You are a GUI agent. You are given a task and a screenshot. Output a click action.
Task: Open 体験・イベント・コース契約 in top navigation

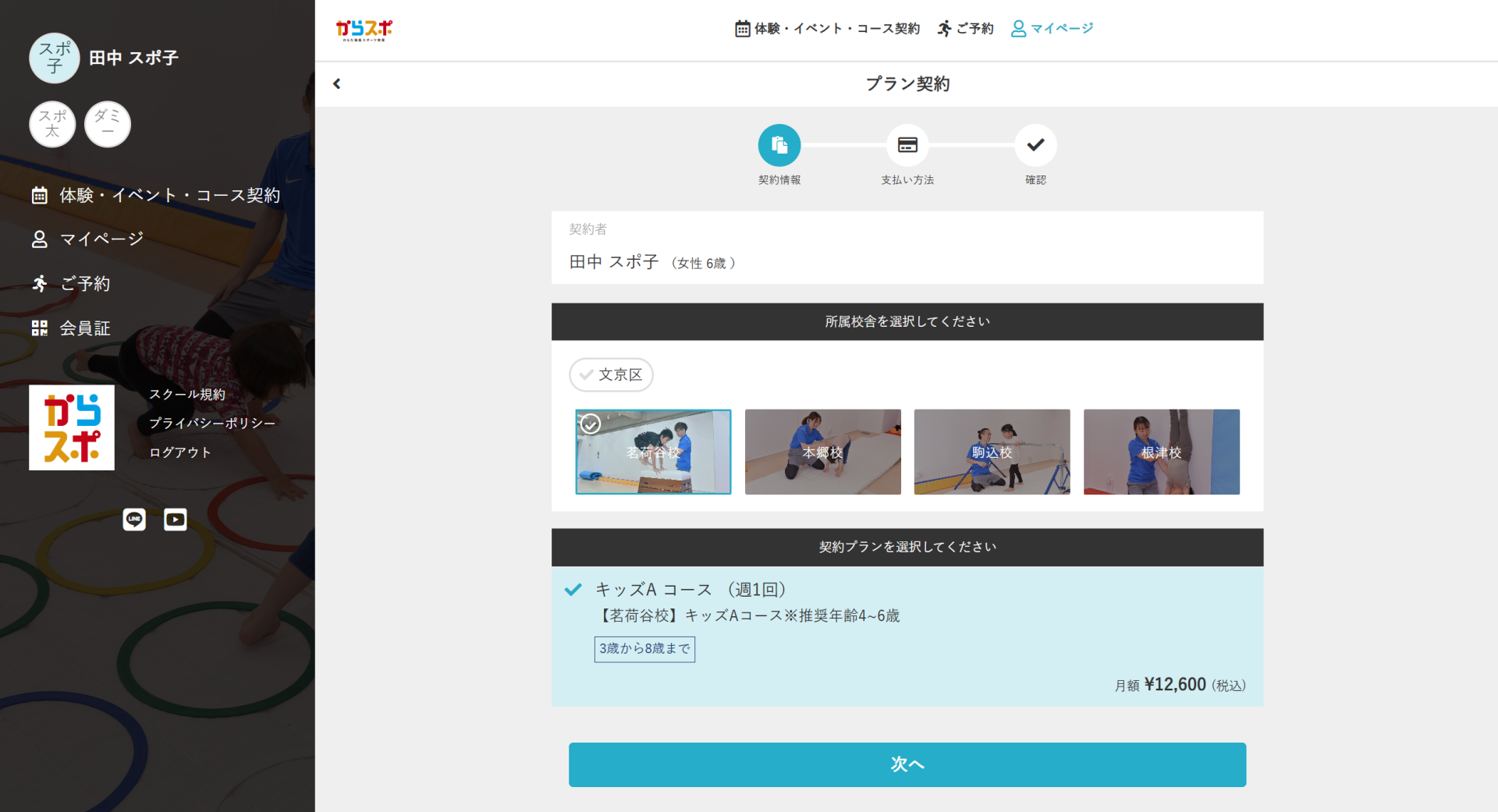tap(828, 29)
